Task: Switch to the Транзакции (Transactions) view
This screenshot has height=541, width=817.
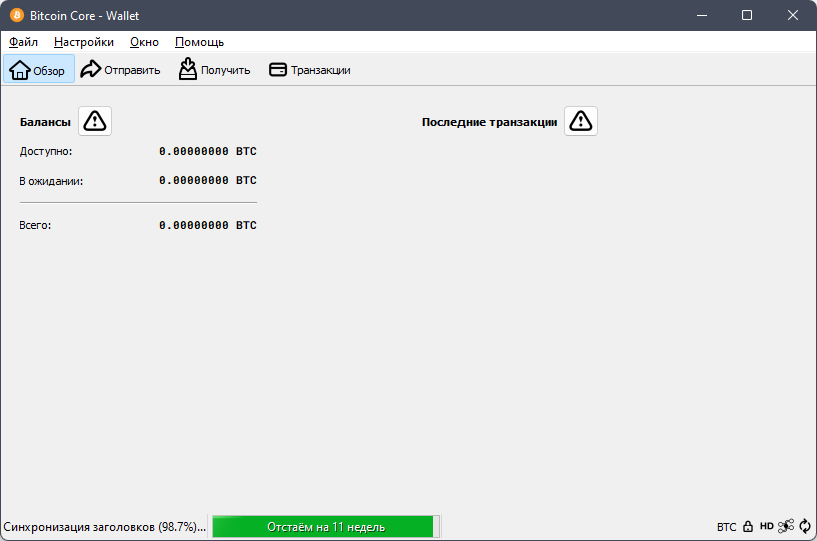Action: coord(309,70)
